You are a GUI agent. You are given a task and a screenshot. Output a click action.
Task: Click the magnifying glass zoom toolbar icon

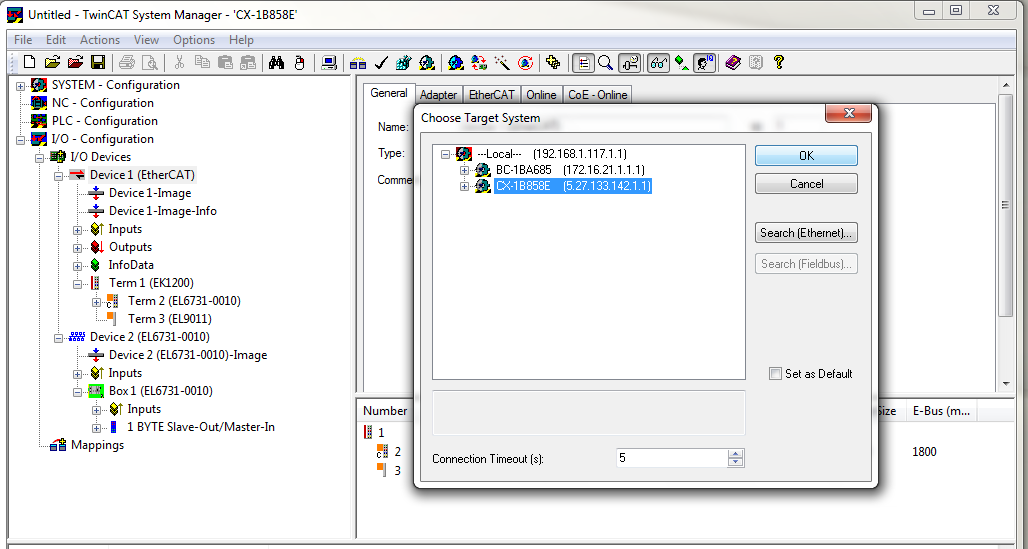[x=606, y=62]
